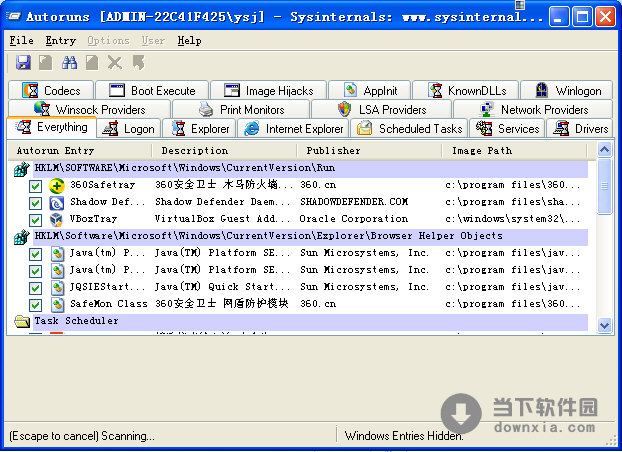Sort by Publisher column header
The image size is (622, 452).
click(369, 151)
